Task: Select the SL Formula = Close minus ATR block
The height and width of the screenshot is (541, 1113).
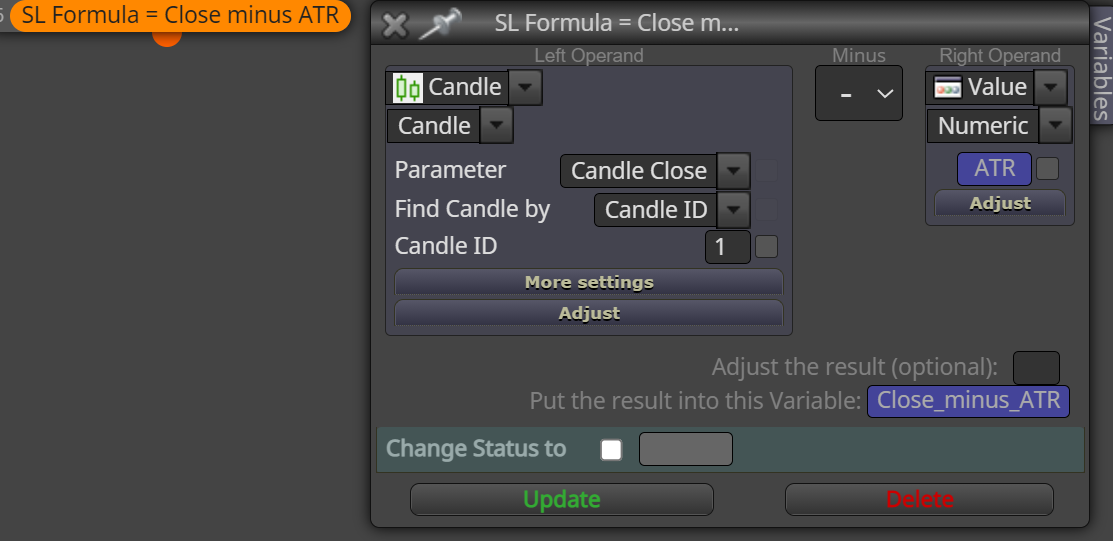Action: [180, 16]
